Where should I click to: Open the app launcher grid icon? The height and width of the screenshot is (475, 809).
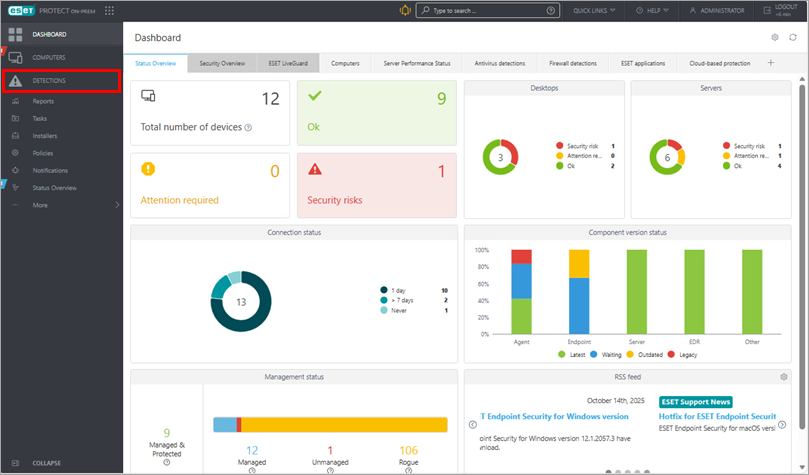click(109, 11)
